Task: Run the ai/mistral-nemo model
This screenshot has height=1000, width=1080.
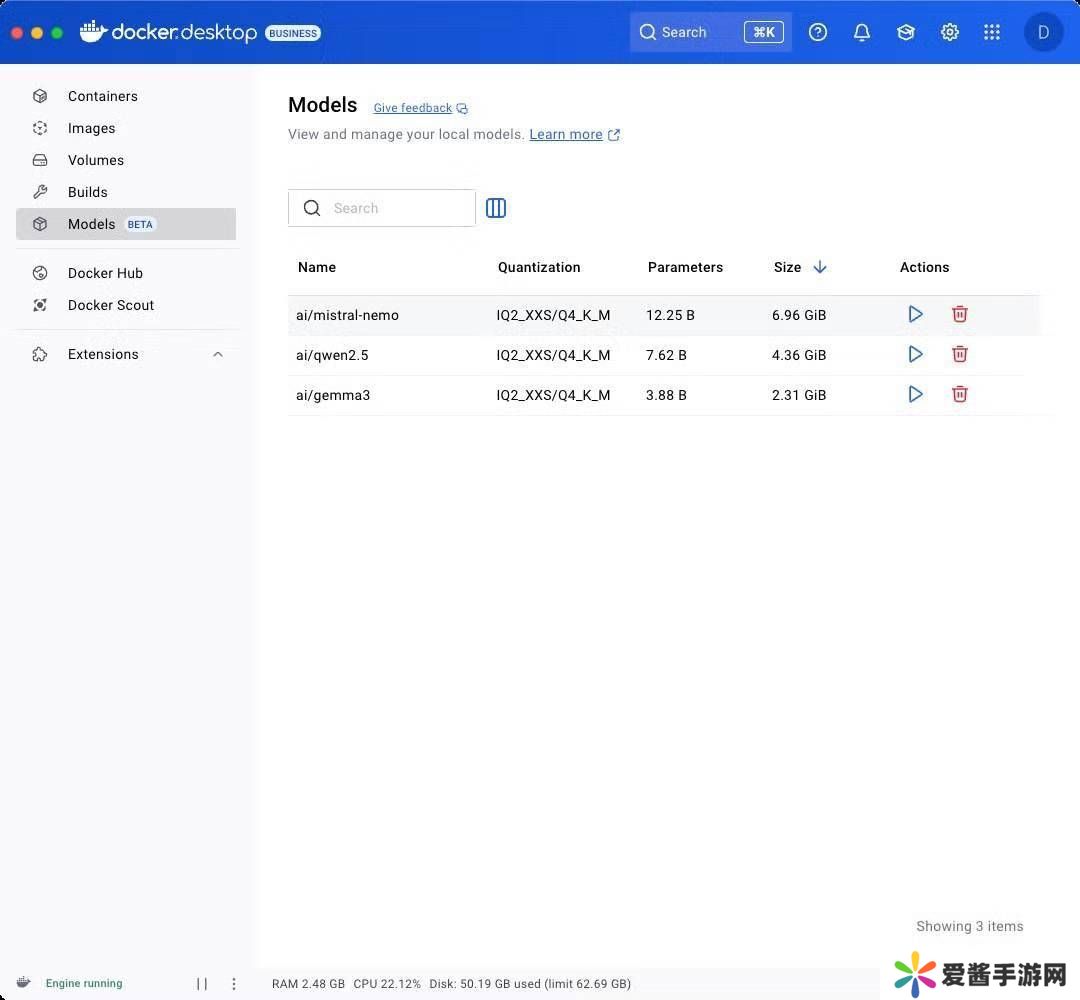Action: point(915,314)
